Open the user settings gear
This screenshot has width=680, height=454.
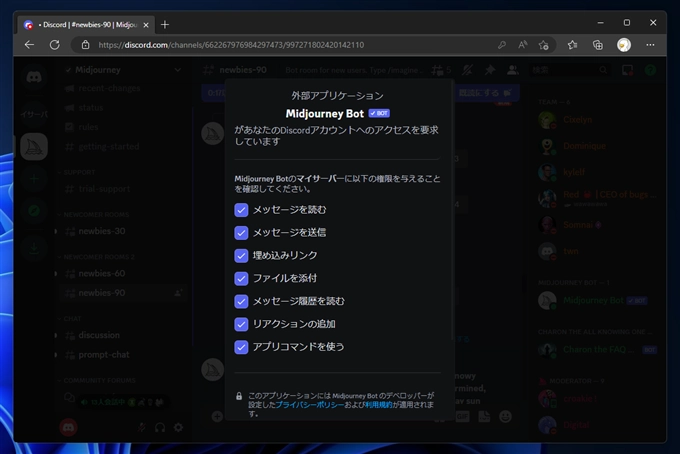[x=178, y=428]
